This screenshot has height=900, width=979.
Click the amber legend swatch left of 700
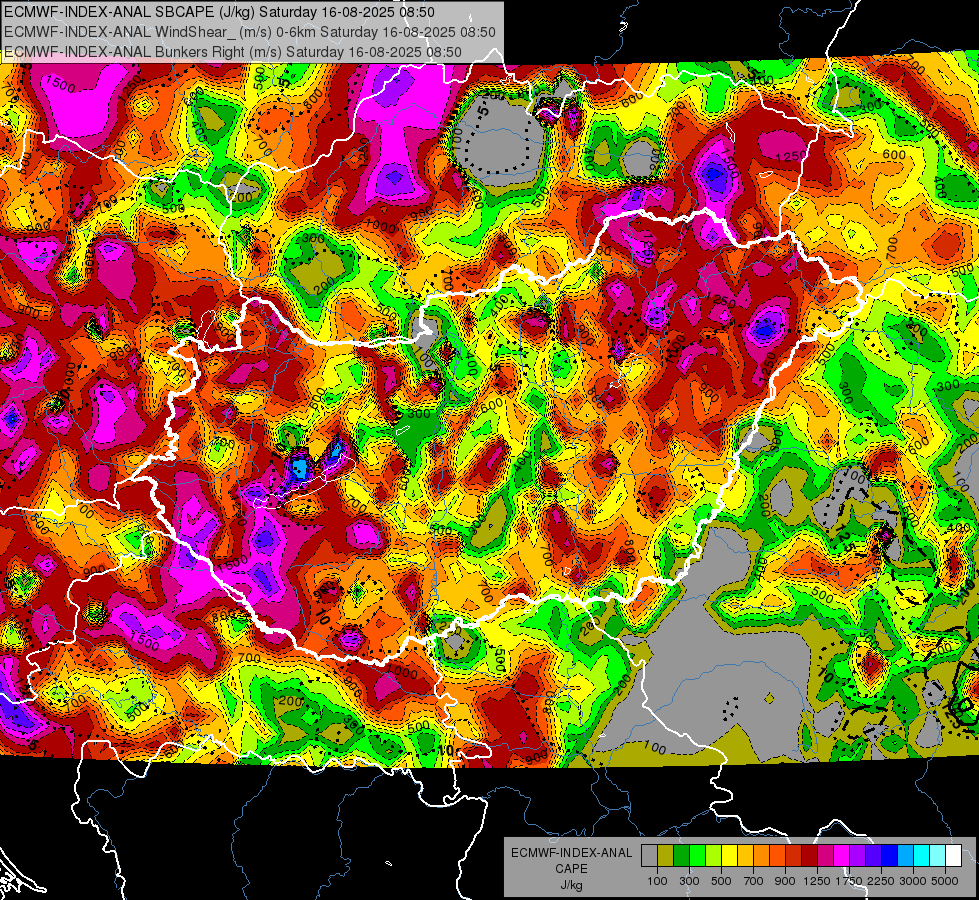745,856
